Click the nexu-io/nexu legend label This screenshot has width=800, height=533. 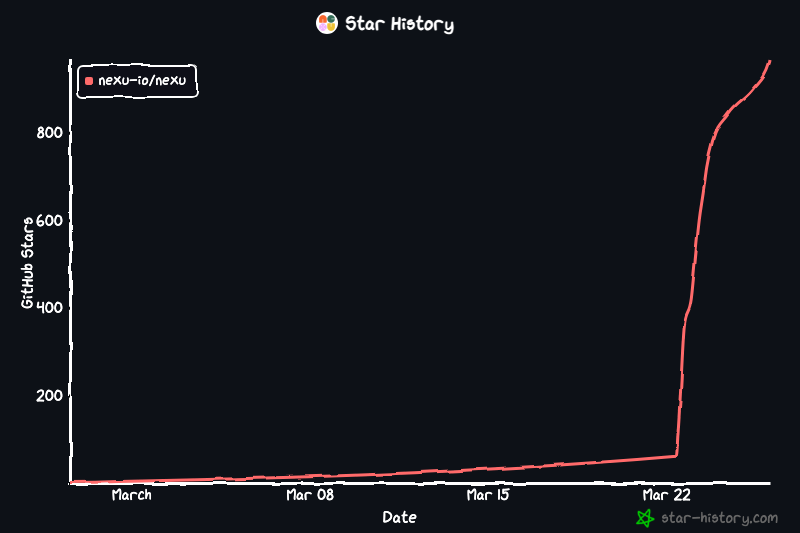click(x=142, y=81)
